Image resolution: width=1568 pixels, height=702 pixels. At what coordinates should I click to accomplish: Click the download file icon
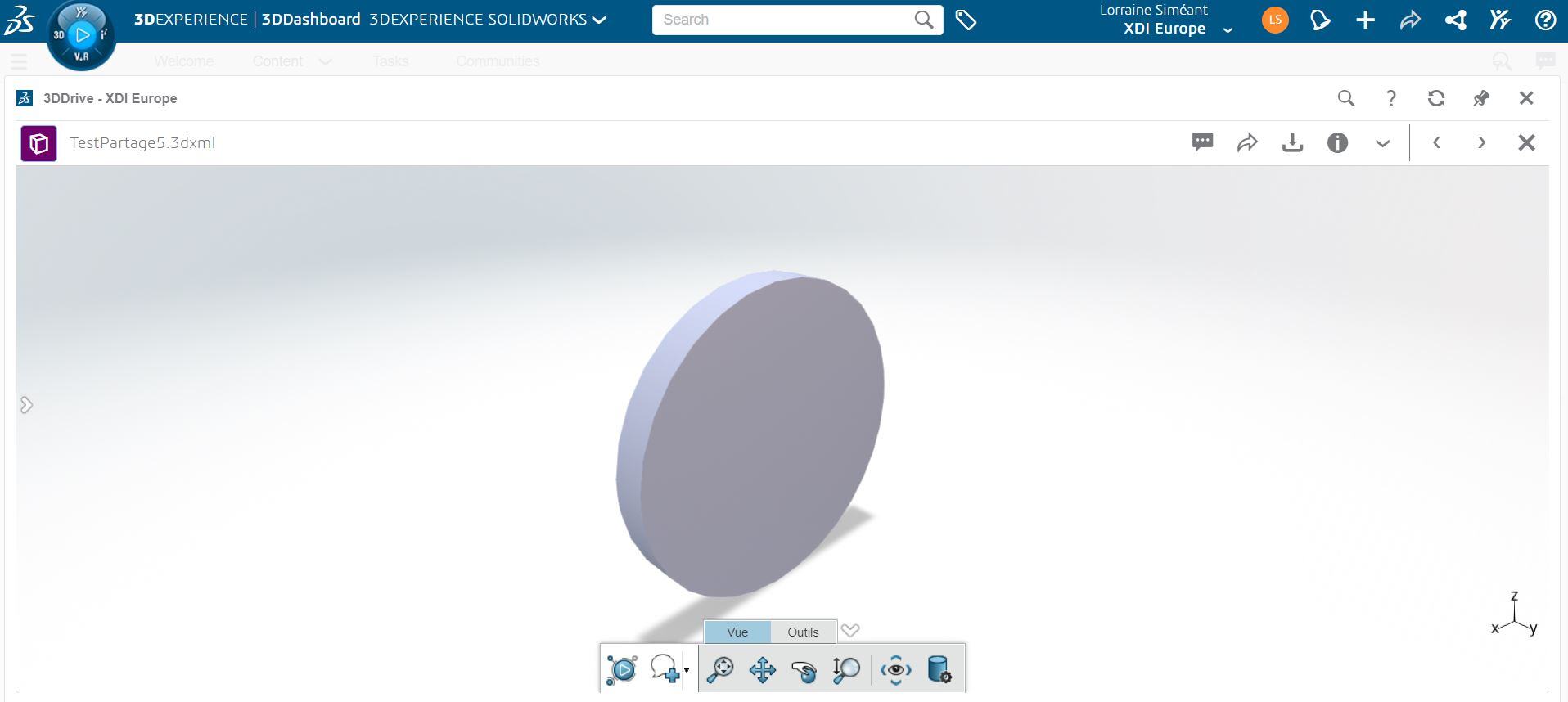coord(1292,143)
